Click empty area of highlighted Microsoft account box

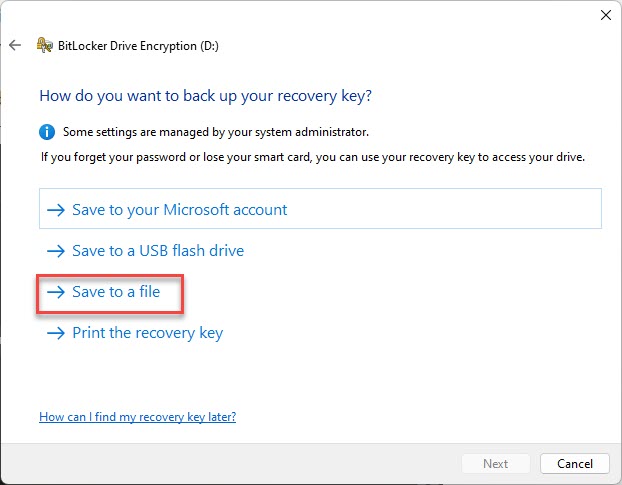tap(444, 209)
